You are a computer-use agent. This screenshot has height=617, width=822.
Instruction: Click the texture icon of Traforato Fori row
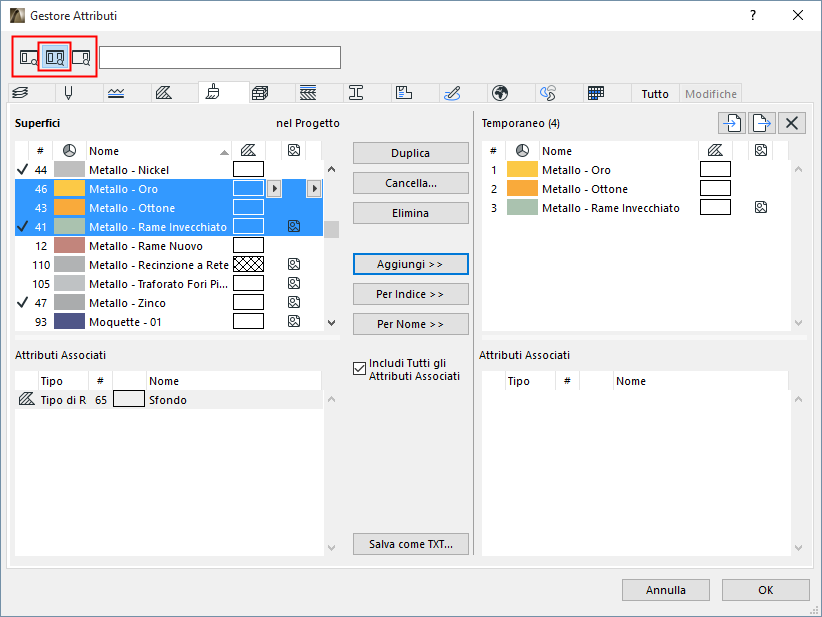tap(294, 284)
